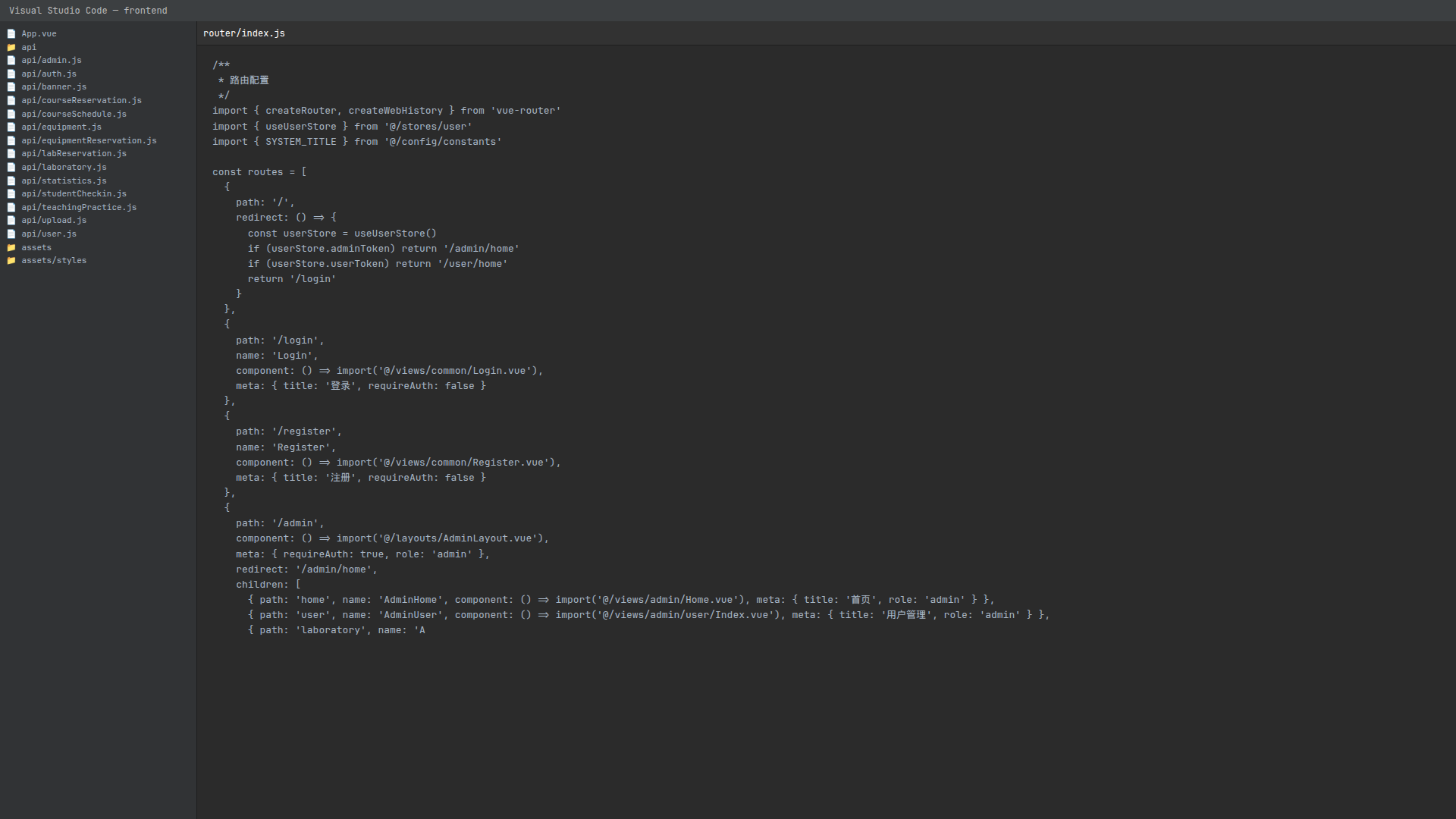This screenshot has width=1456, height=819.
Task: Click '@/config/constants' import path
Action: pyautogui.click(x=443, y=142)
